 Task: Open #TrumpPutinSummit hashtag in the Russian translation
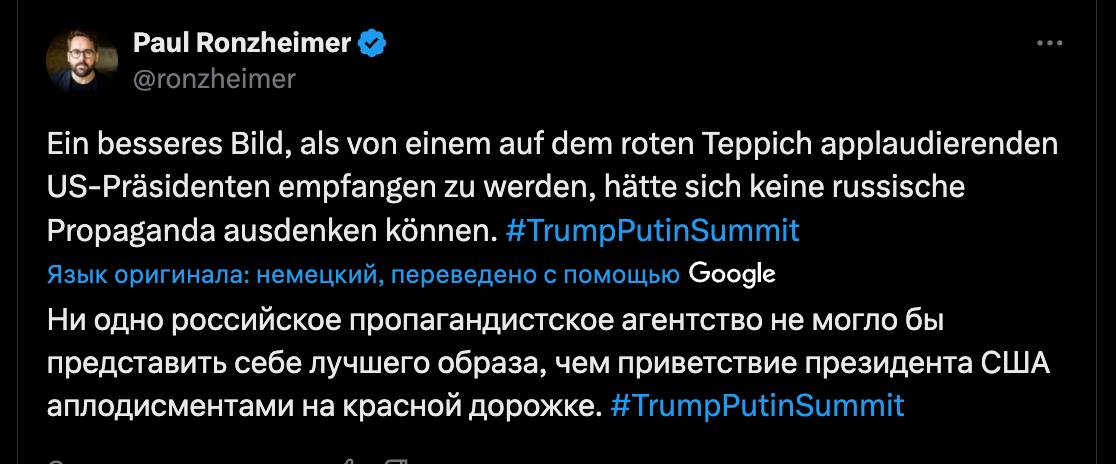point(756,405)
